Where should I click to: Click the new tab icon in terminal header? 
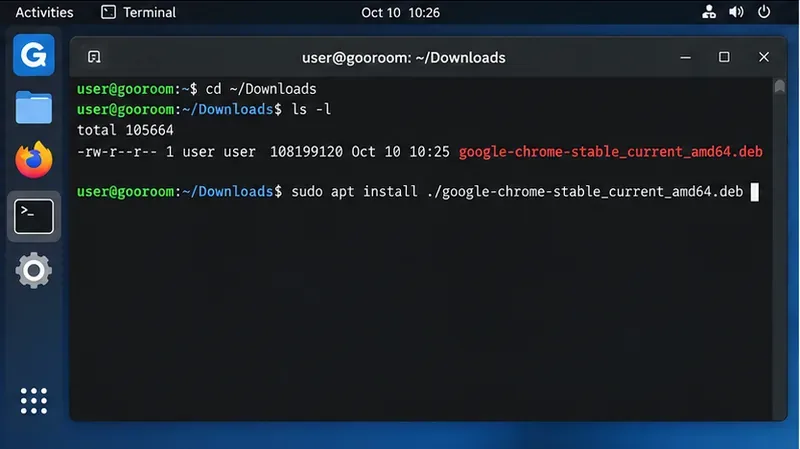pyautogui.click(x=94, y=57)
